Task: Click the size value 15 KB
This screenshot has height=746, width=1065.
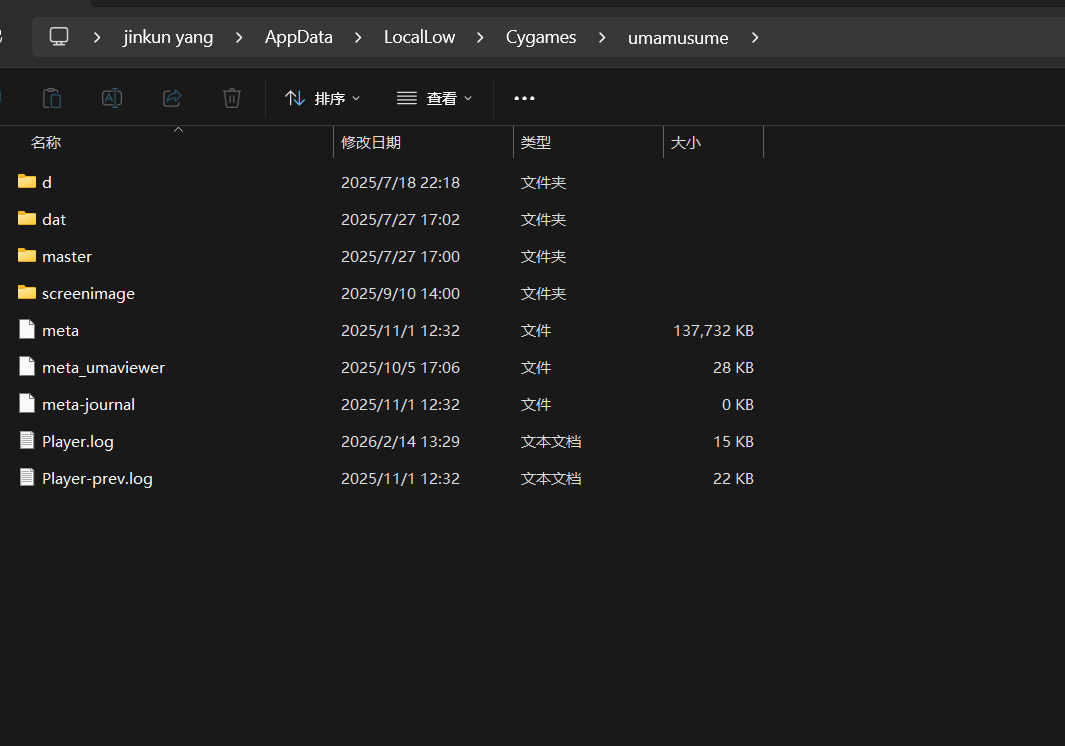Action: [x=734, y=442]
